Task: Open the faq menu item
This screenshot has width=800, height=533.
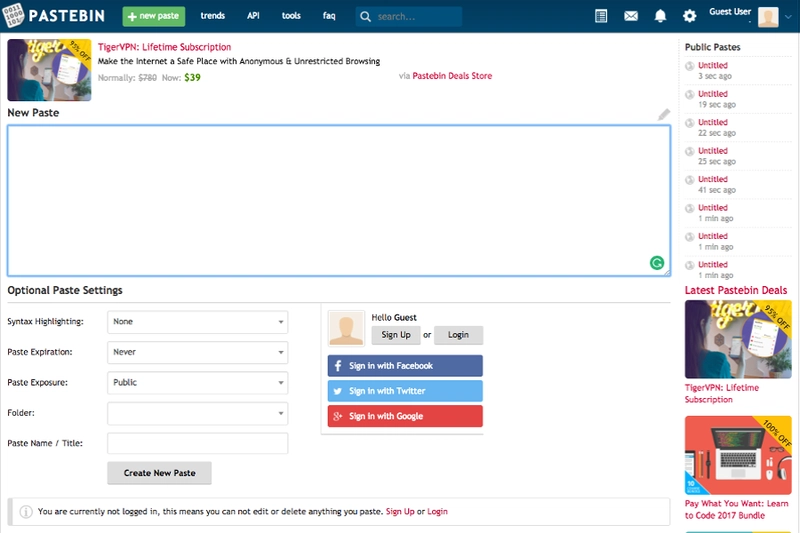Action: [x=329, y=16]
